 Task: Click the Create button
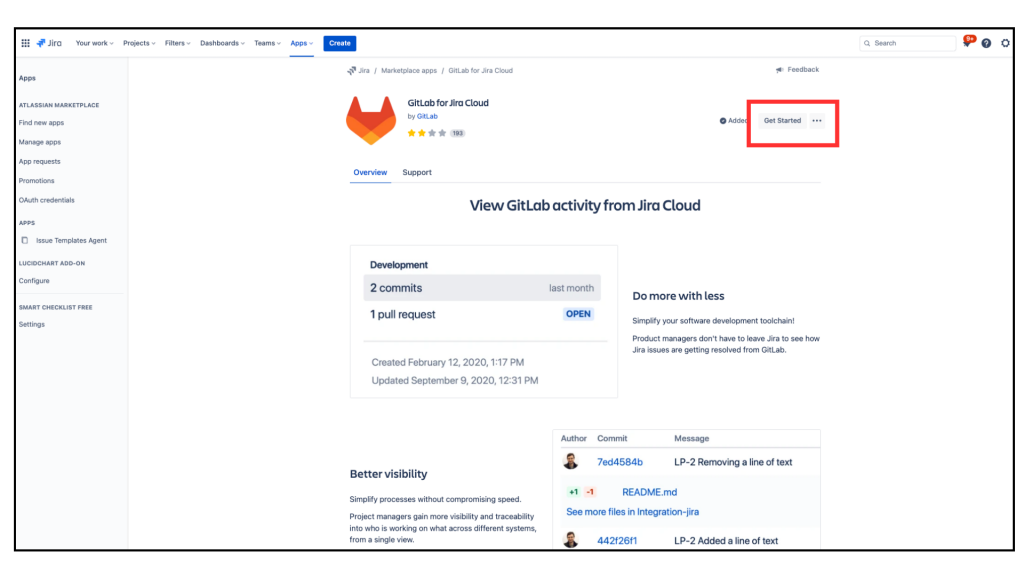click(x=340, y=43)
